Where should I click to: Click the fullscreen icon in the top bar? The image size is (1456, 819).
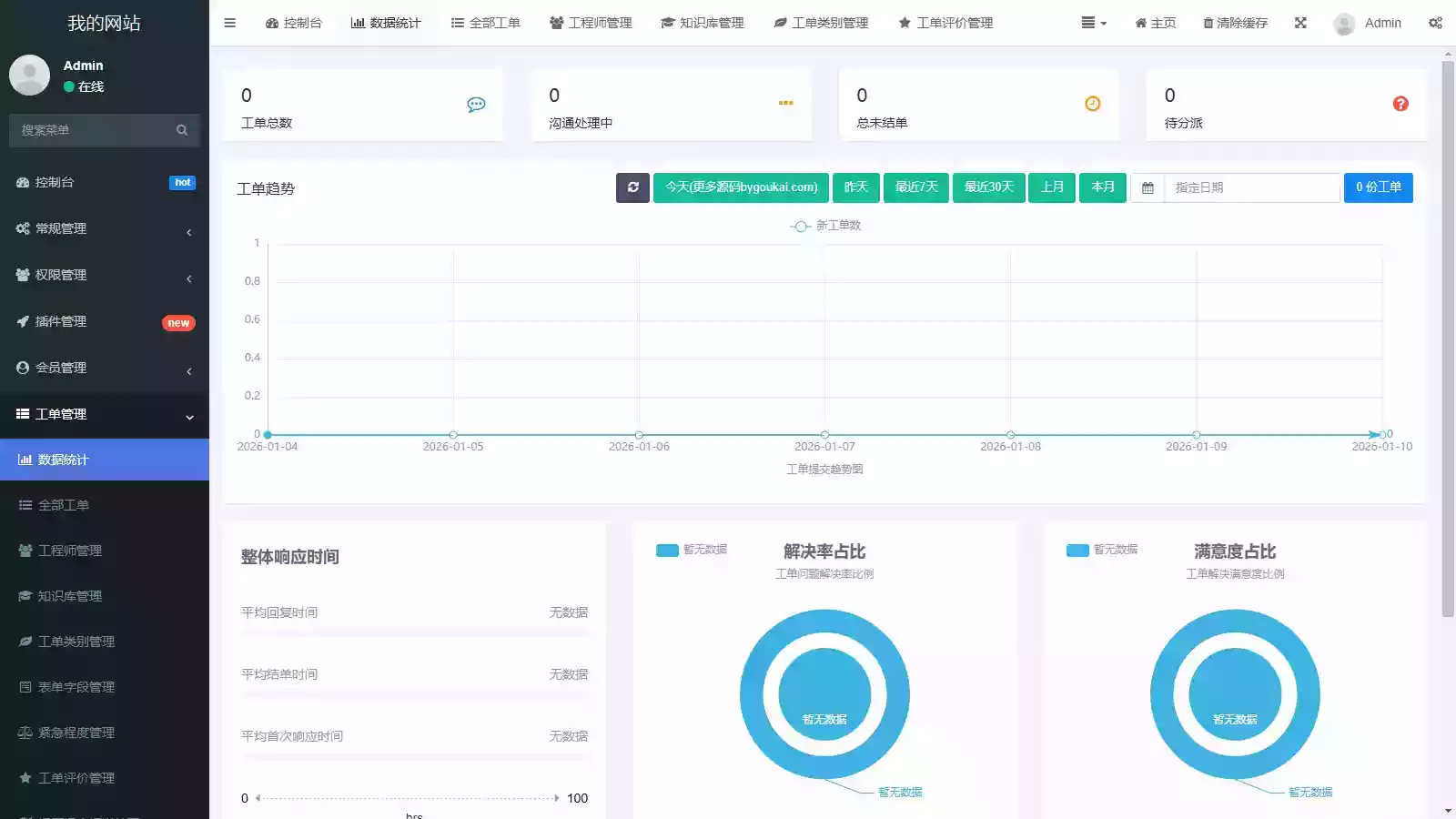pos(1300,23)
